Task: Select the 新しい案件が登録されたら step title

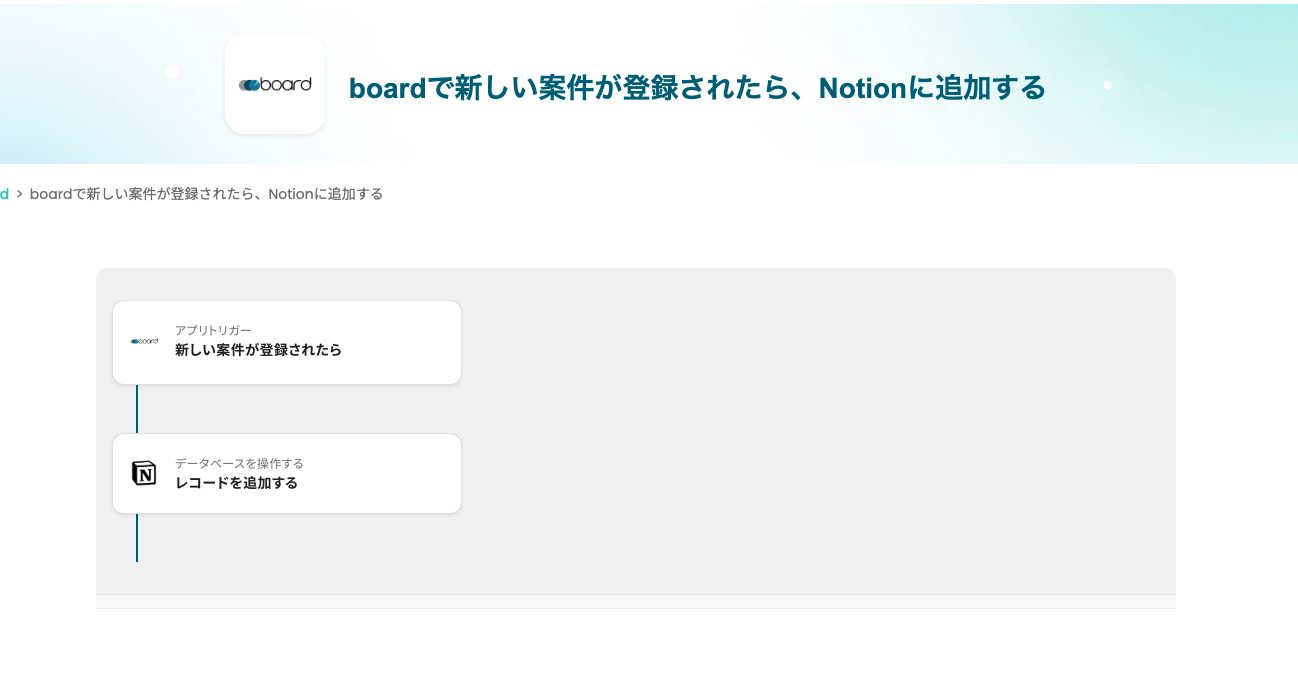Action: click(258, 350)
